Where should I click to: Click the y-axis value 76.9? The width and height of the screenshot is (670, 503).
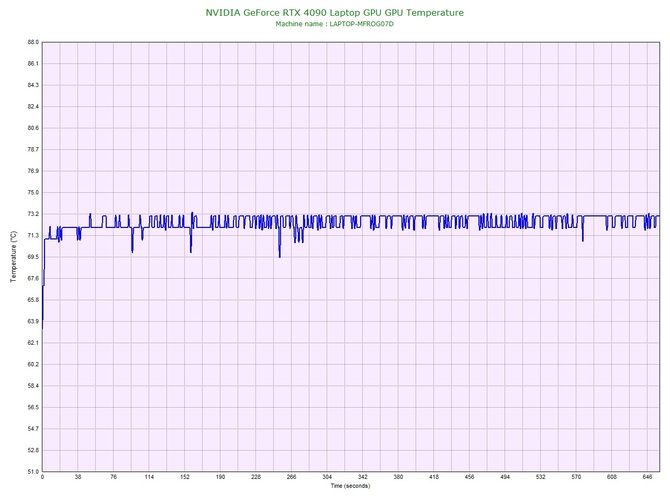pyautogui.click(x=33, y=171)
